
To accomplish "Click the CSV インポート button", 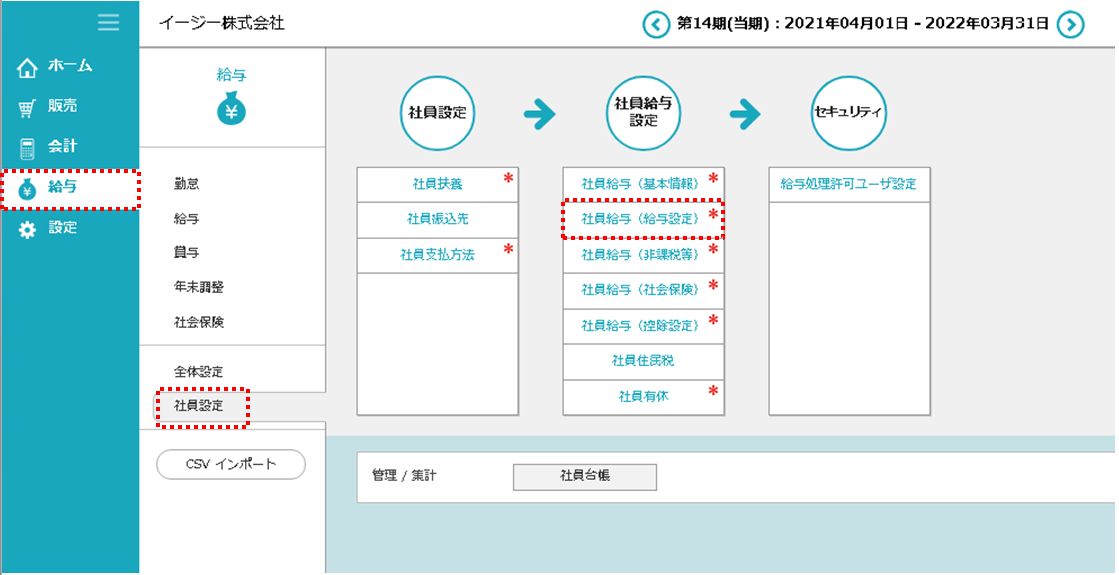I will pyautogui.click(x=231, y=464).
